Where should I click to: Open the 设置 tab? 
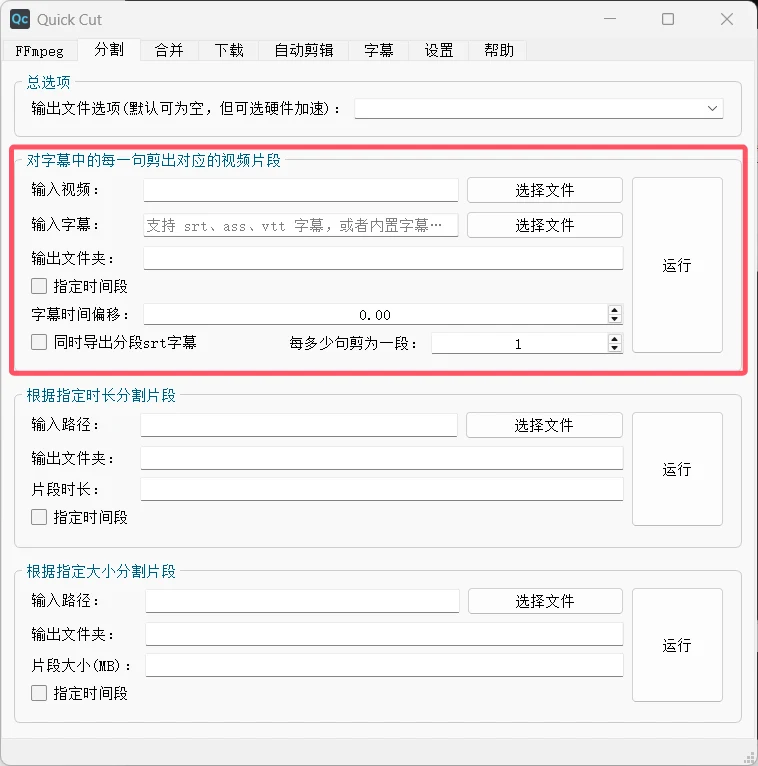click(439, 50)
